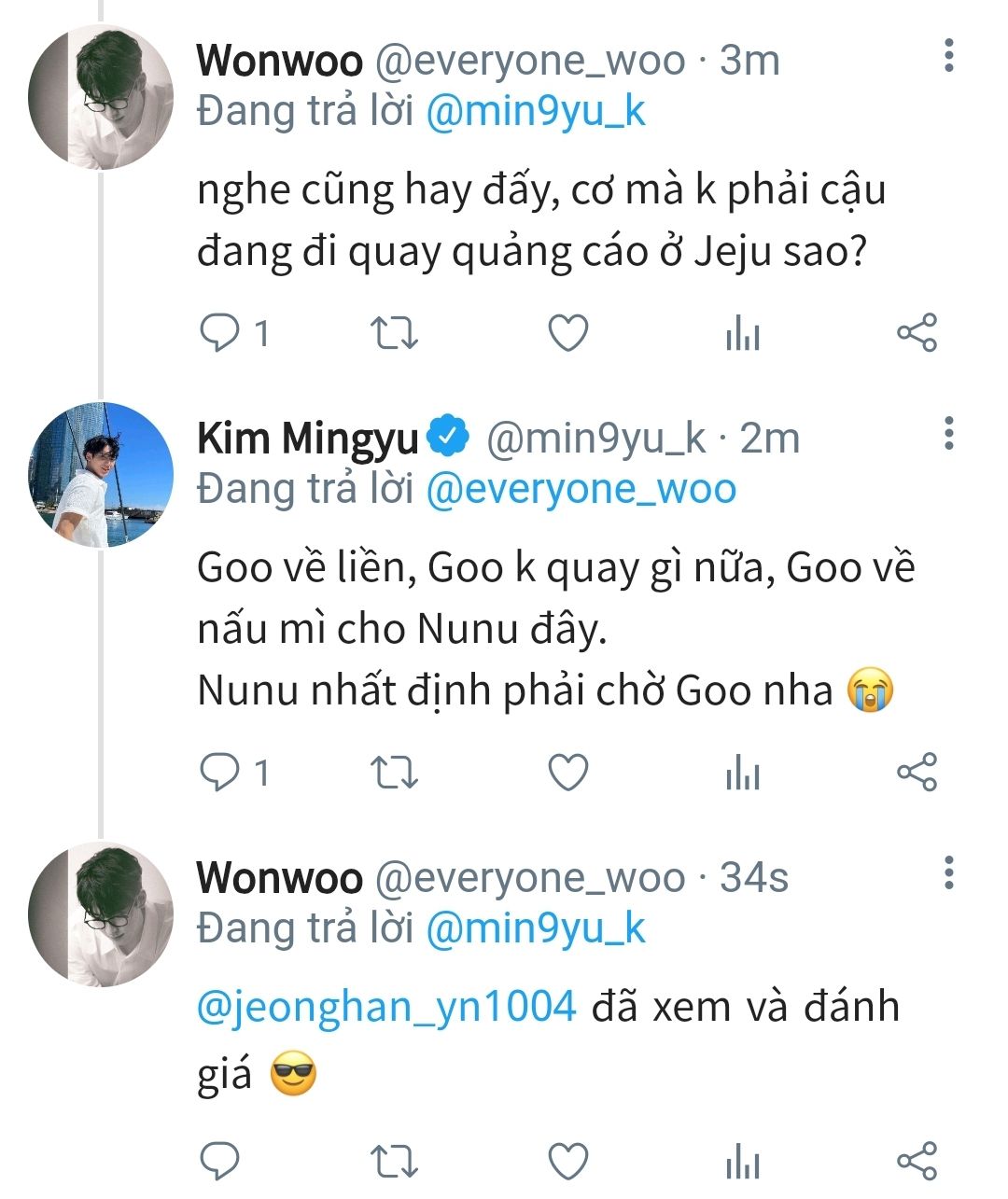
Task: Share Kim Mingyu's tweet
Action: click(916, 773)
